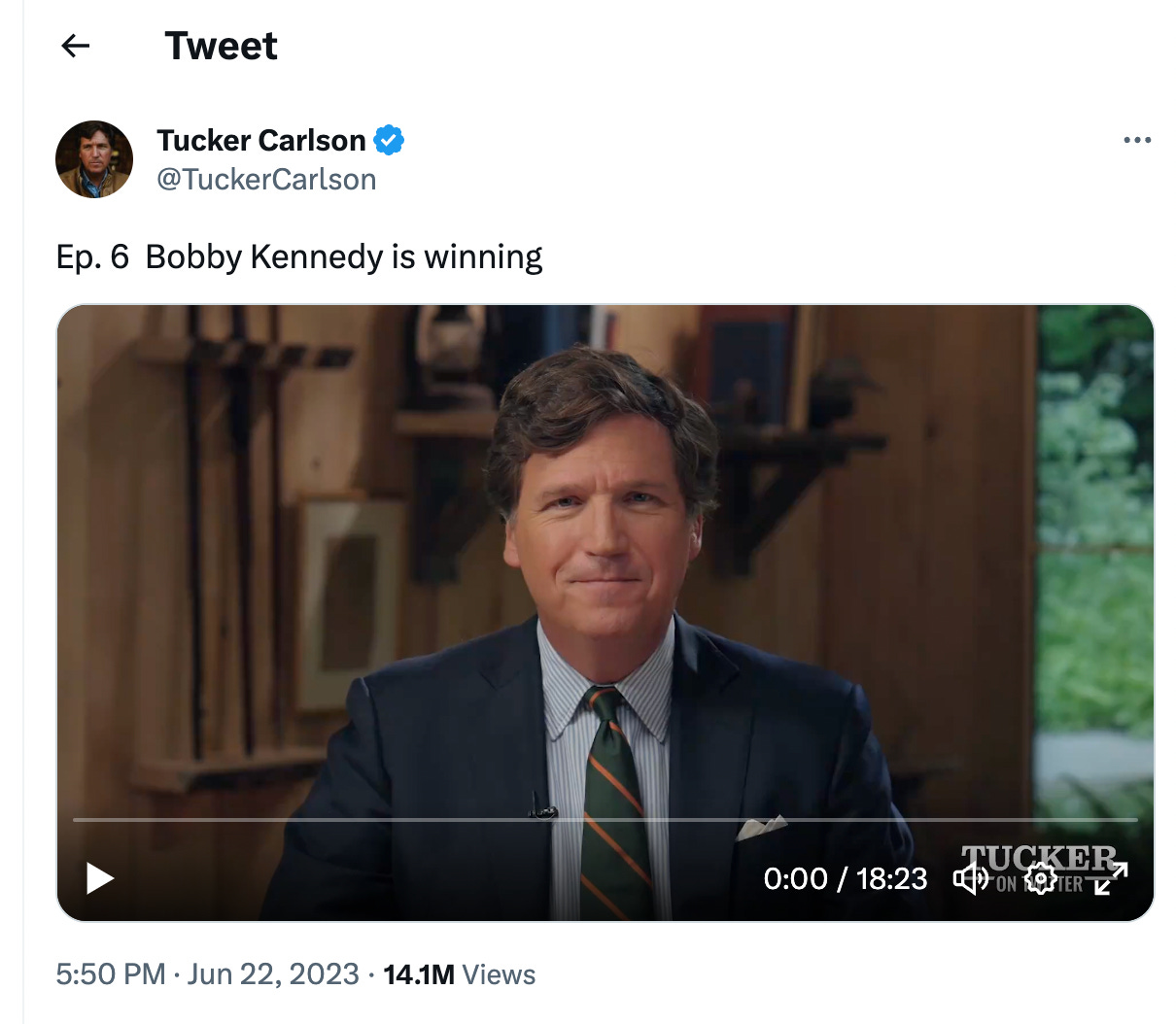Enter fullscreen video mode
1176x1024 pixels.
point(1111,878)
